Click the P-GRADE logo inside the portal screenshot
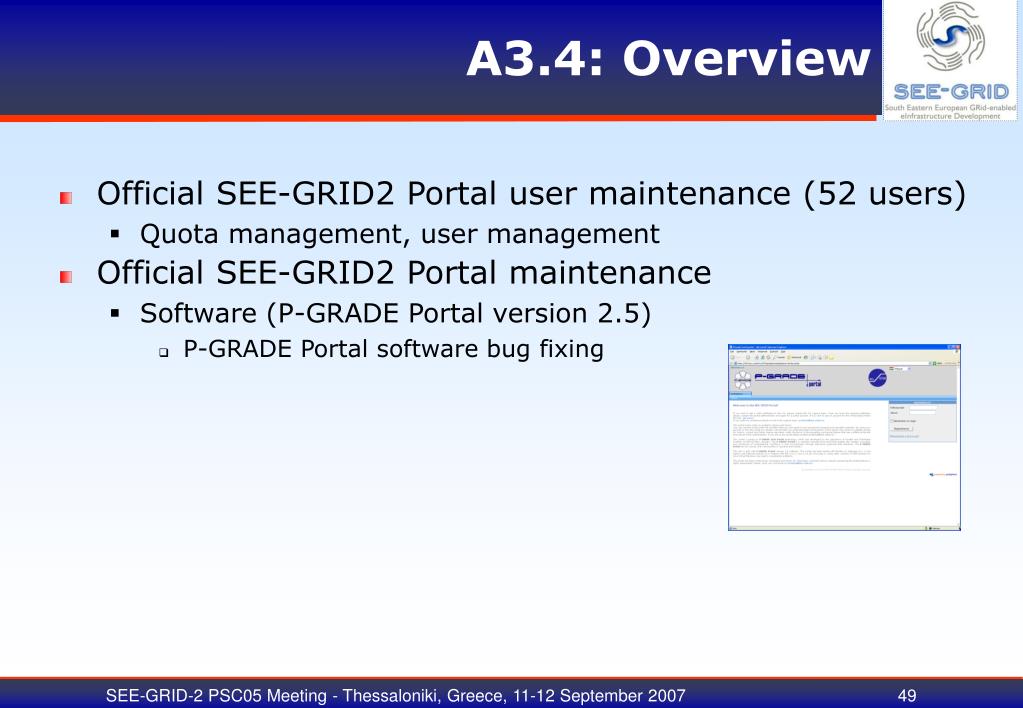The image size is (1023, 708). (788, 380)
